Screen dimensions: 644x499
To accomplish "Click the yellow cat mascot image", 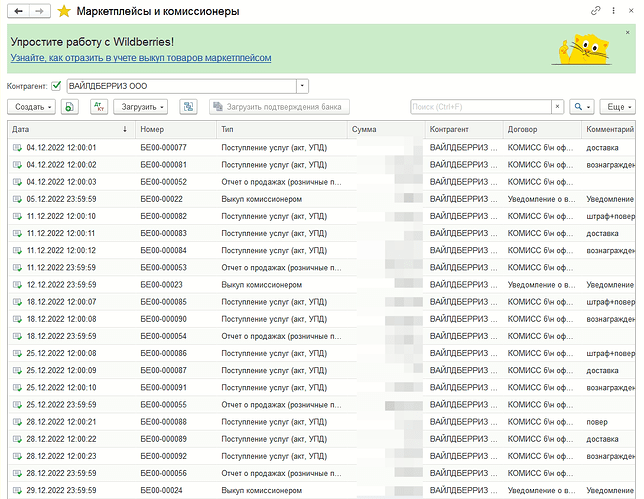I will tap(584, 49).
